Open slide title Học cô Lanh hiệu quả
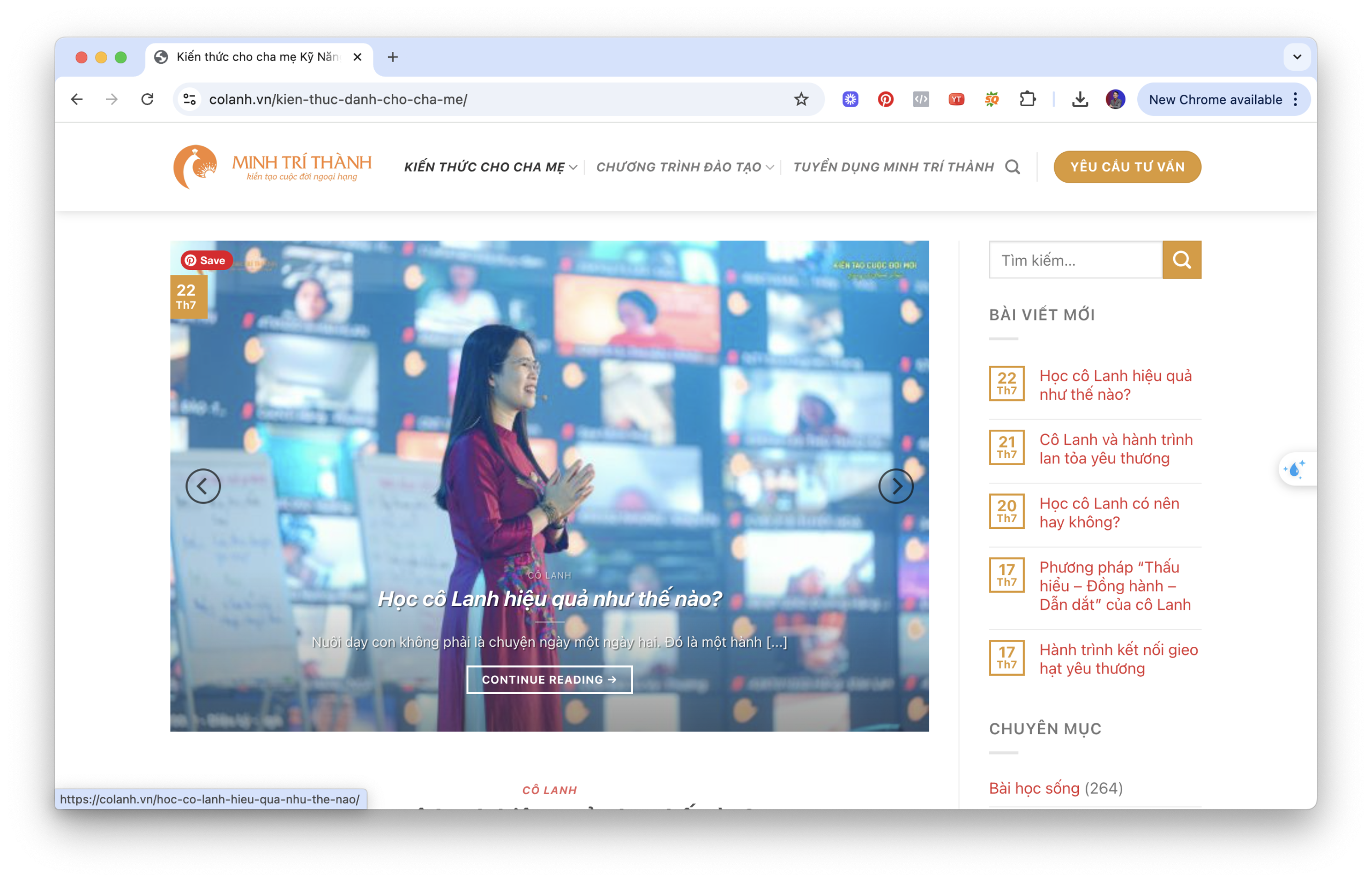Image resolution: width=1372 pixels, height=882 pixels. point(549,598)
